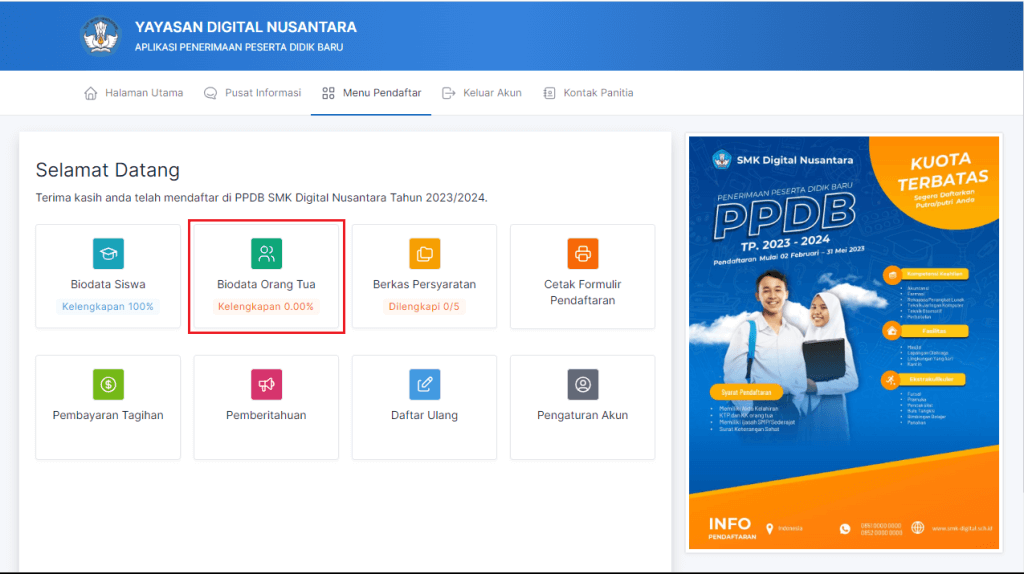Click the Dilengkapi 0/5 status badge
Screen dimensions: 1024x574
[424, 307]
